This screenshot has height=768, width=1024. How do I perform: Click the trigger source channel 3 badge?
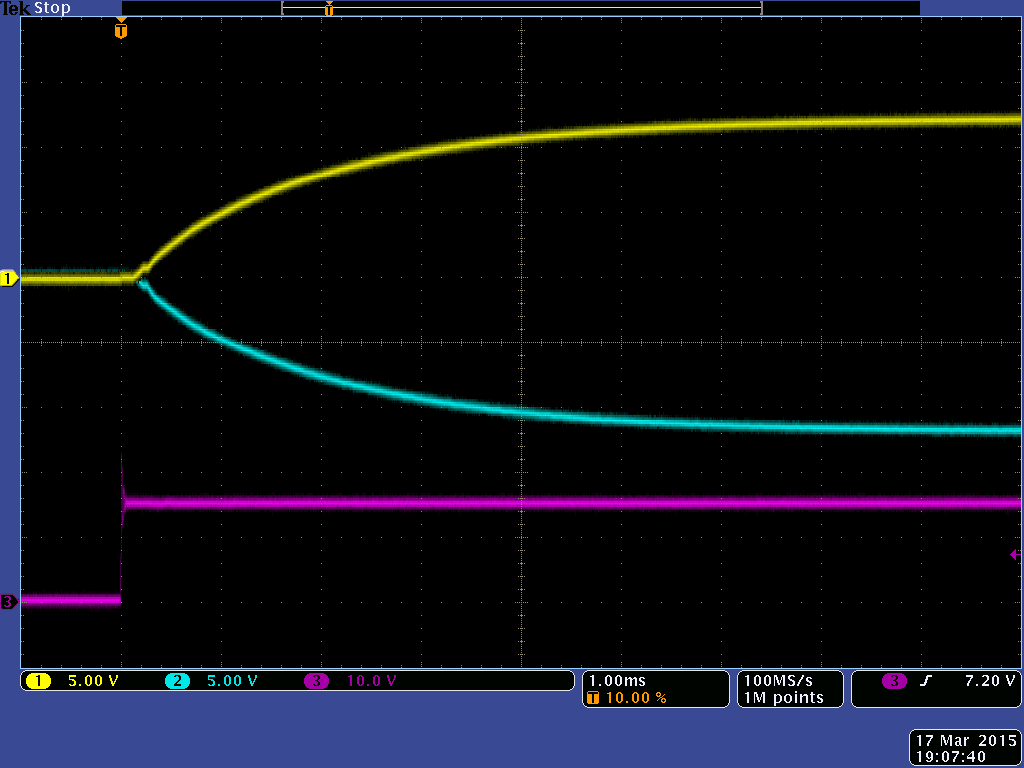click(894, 681)
